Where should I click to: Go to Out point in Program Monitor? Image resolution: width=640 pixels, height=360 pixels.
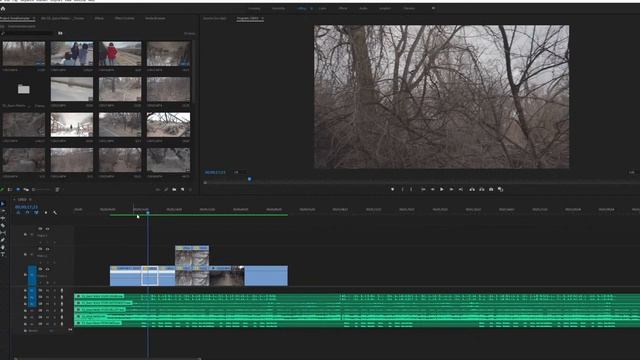461,189
